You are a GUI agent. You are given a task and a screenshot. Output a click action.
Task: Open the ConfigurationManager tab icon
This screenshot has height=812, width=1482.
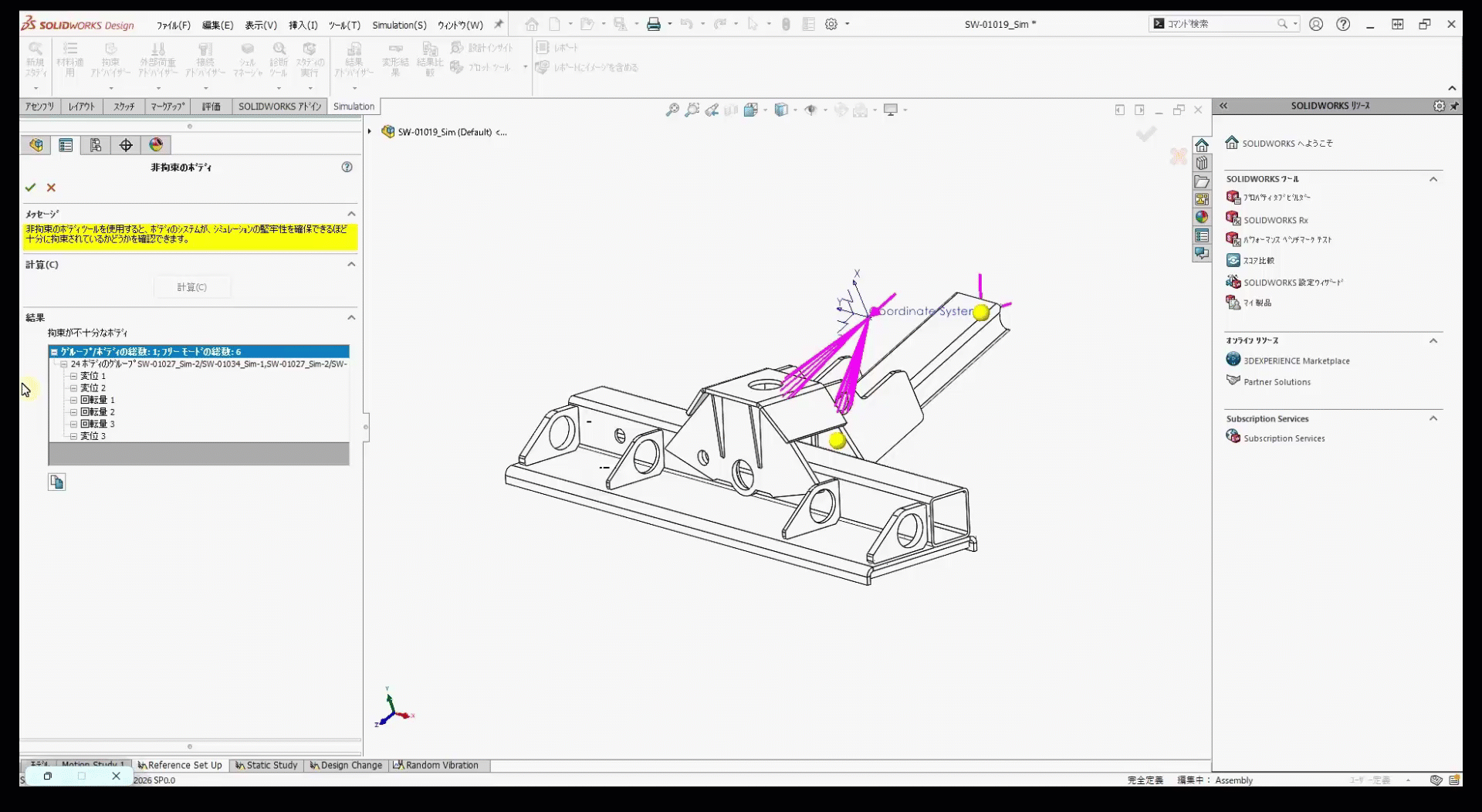(x=96, y=145)
